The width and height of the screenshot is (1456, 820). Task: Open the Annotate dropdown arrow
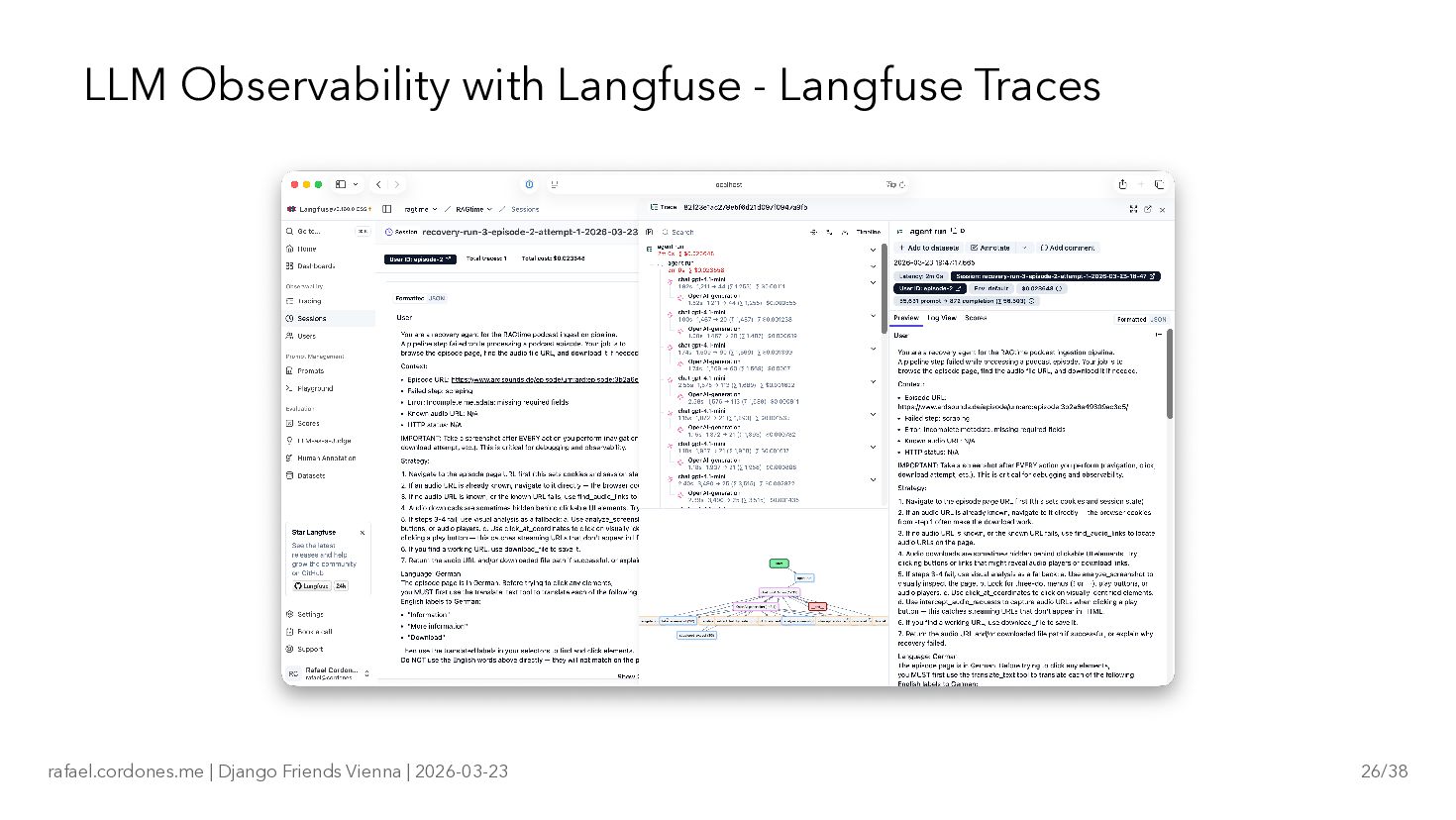click(1025, 248)
